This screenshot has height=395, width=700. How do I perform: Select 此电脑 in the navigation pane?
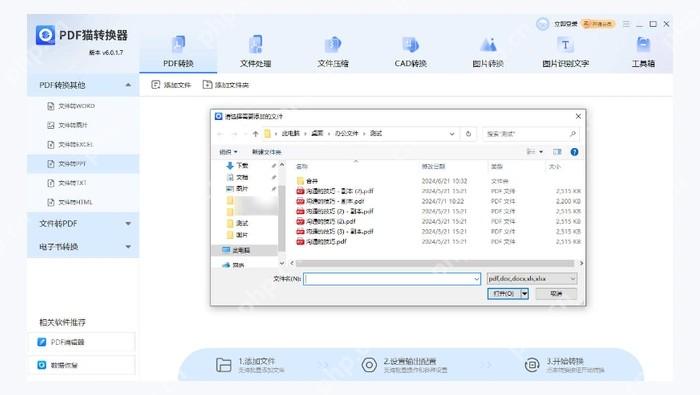click(x=241, y=250)
